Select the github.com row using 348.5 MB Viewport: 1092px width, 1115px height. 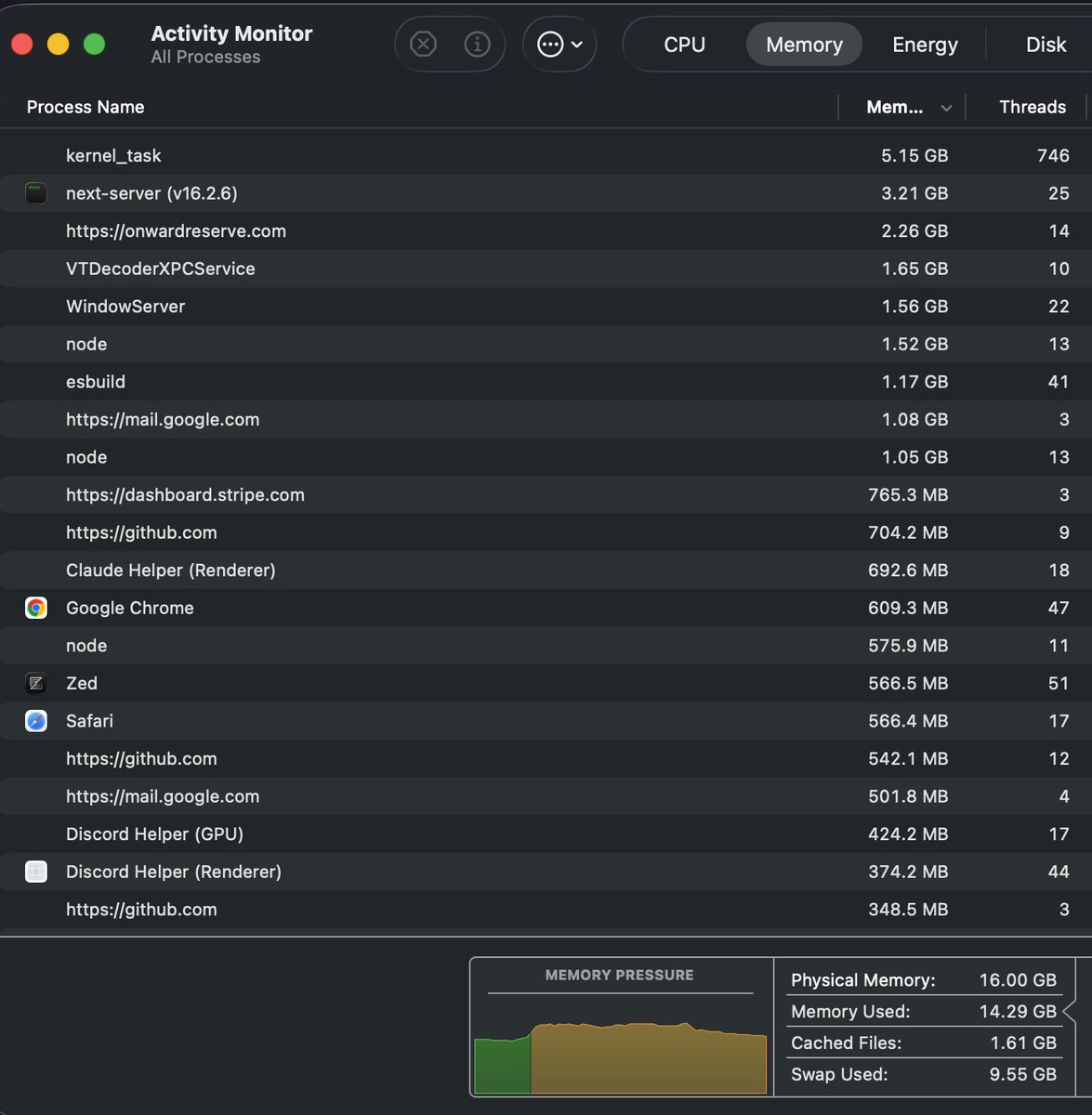tap(546, 910)
